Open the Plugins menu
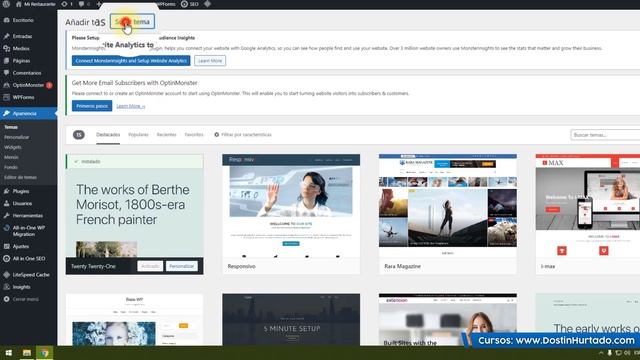 click(20, 191)
